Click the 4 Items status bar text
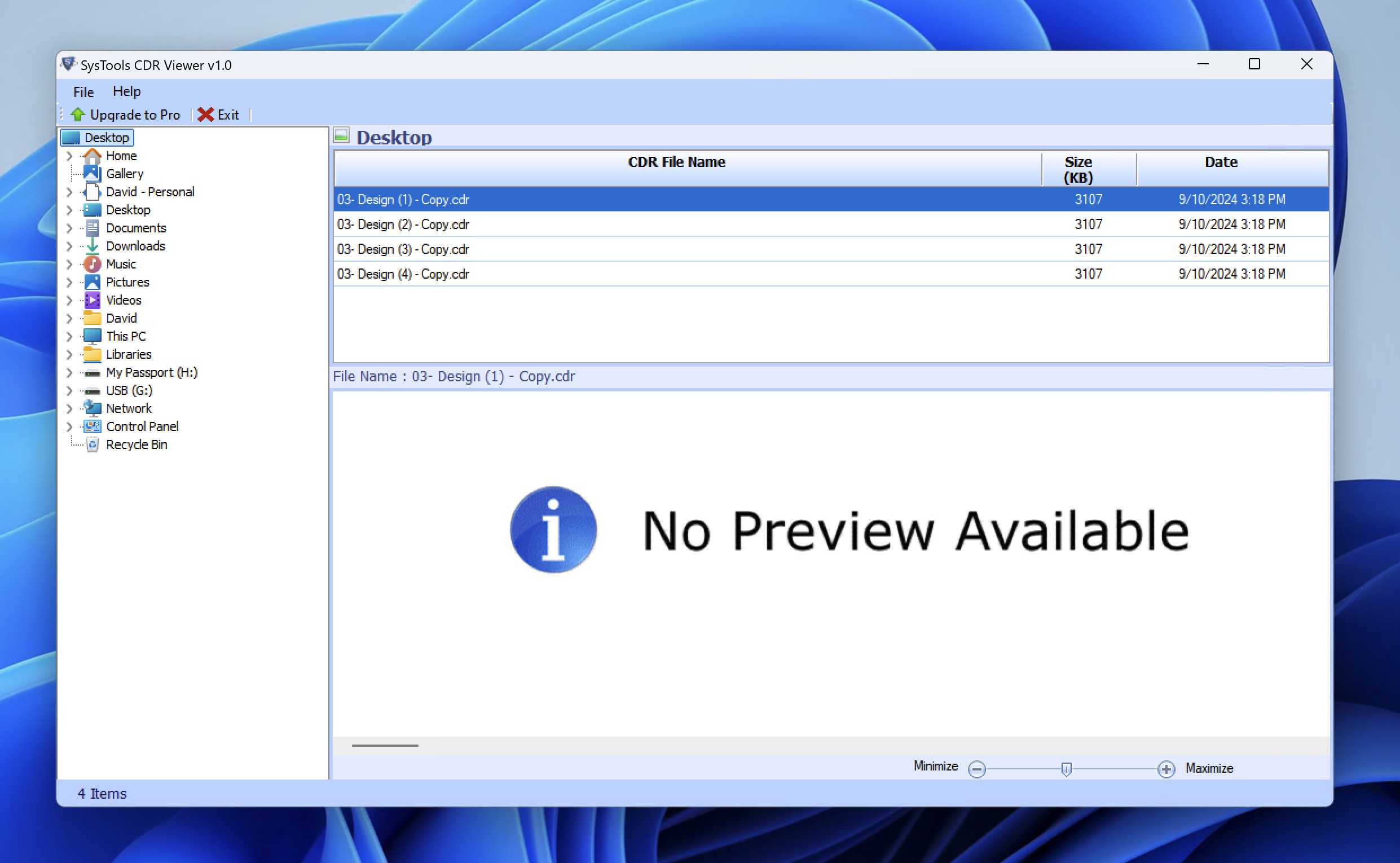 click(102, 794)
